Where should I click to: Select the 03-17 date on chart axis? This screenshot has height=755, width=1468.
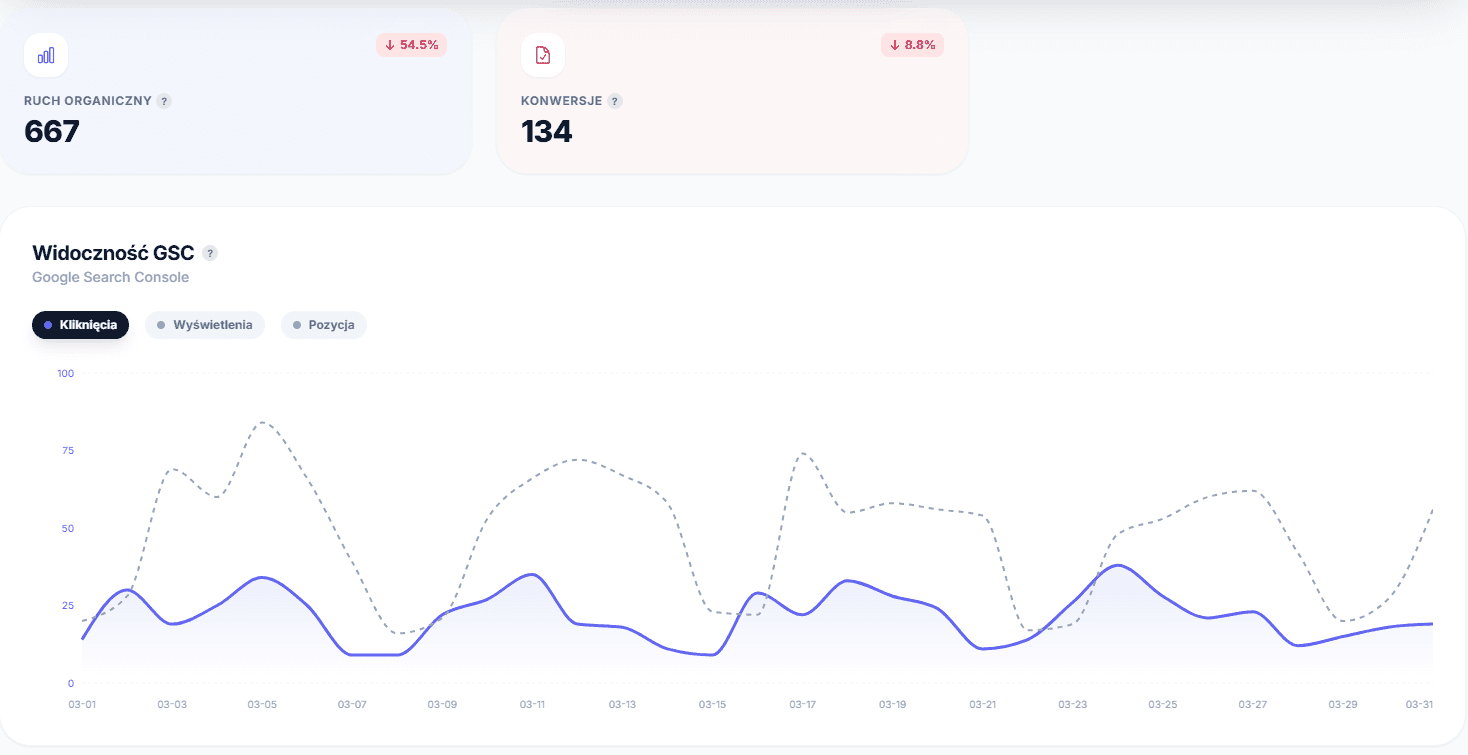click(802, 704)
